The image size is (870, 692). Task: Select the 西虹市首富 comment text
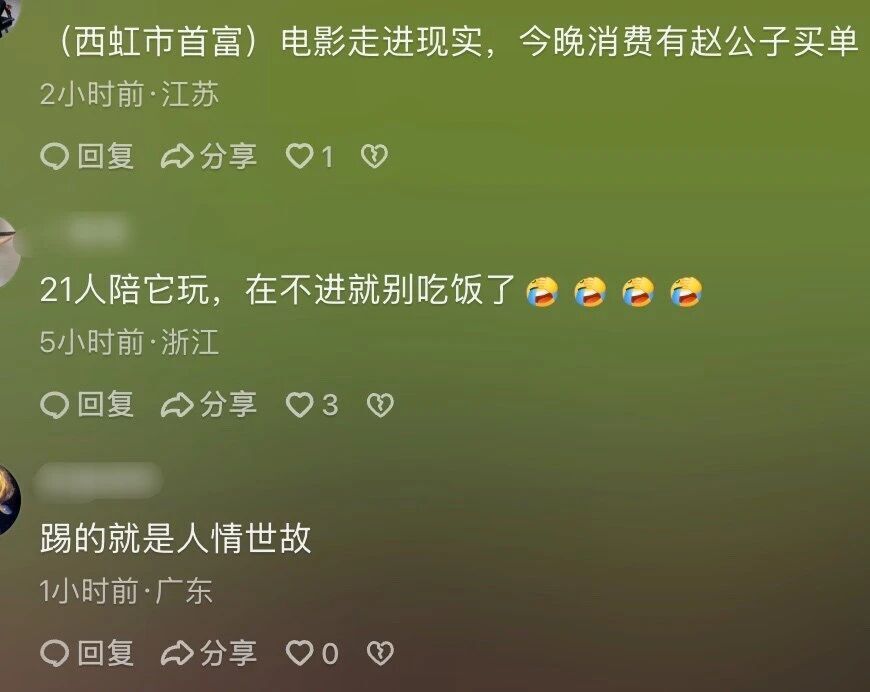(x=457, y=42)
